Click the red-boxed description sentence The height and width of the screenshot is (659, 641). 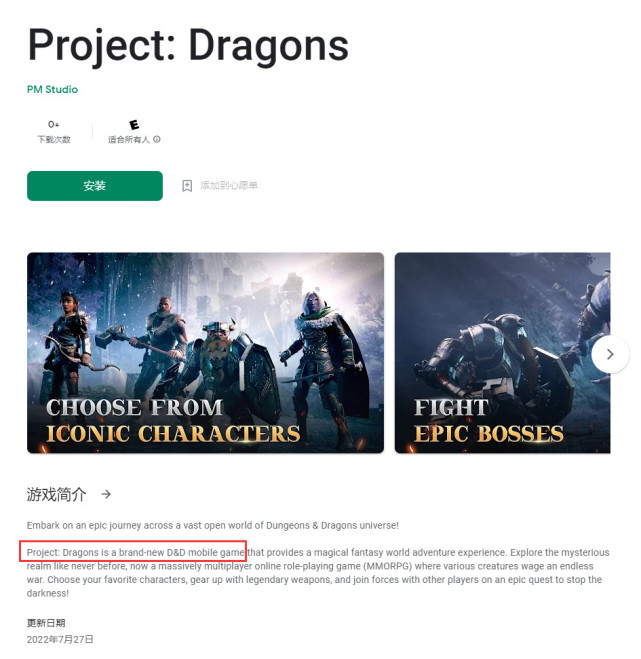tap(133, 551)
